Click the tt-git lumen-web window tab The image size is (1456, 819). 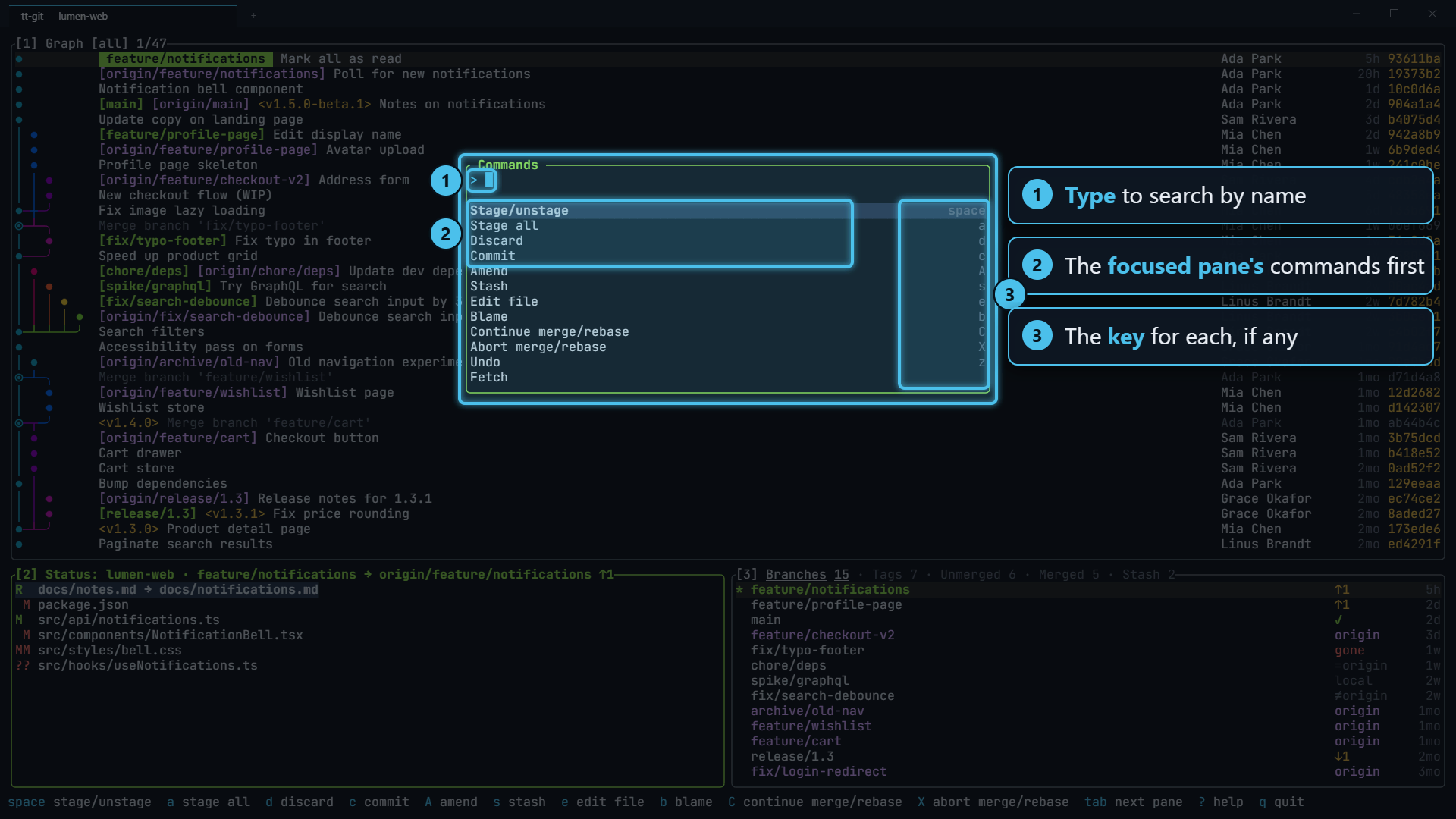[123, 16]
